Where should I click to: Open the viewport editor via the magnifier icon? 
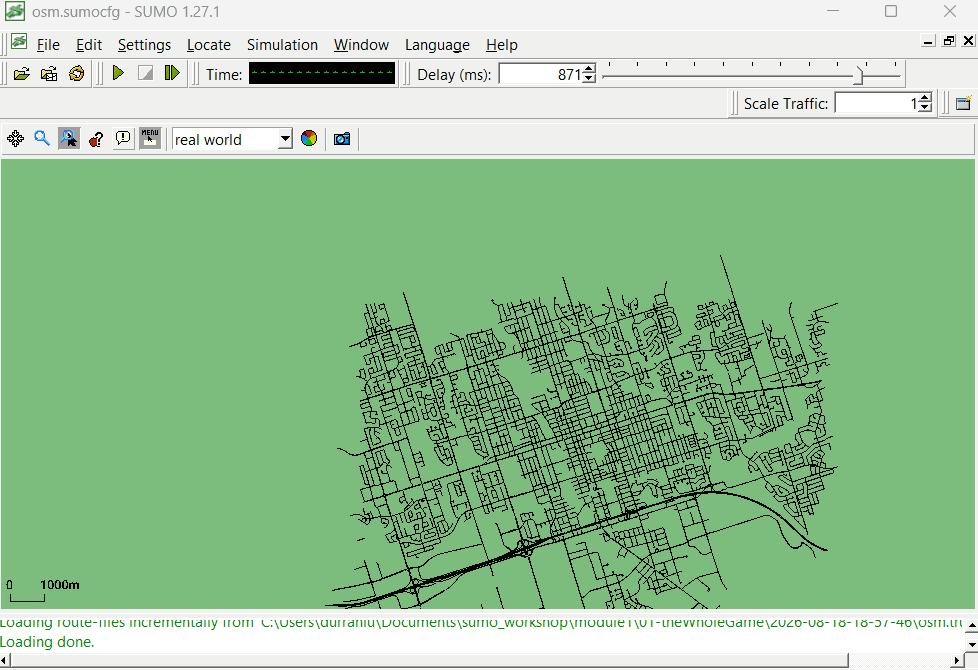point(42,138)
